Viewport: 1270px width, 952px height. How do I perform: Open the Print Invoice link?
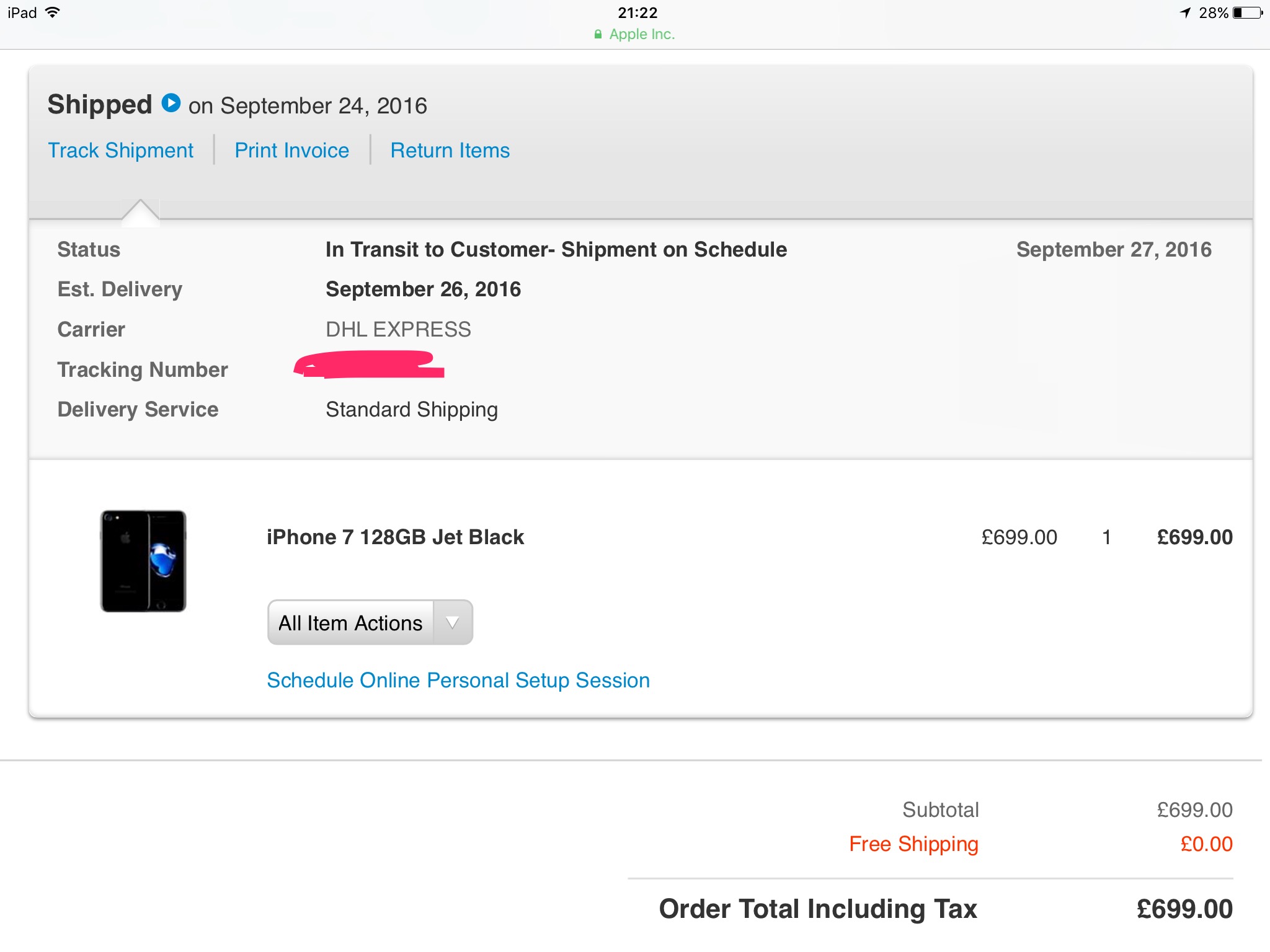(292, 151)
